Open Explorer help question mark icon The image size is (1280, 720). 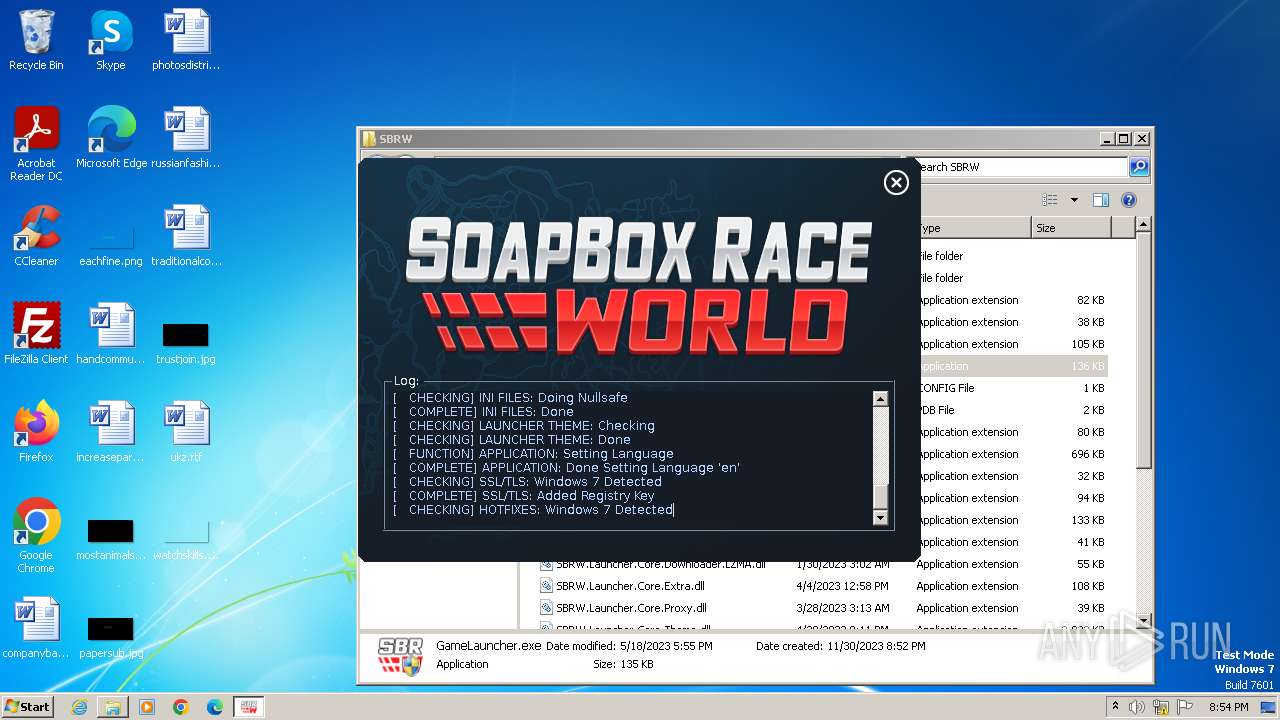click(1129, 200)
